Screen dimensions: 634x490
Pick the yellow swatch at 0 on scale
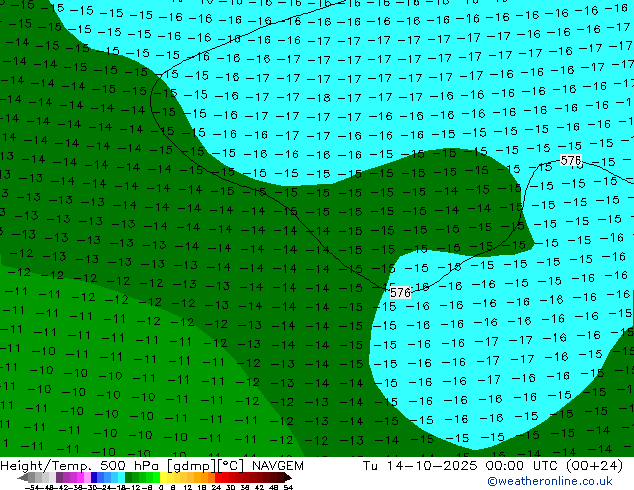coord(163,477)
